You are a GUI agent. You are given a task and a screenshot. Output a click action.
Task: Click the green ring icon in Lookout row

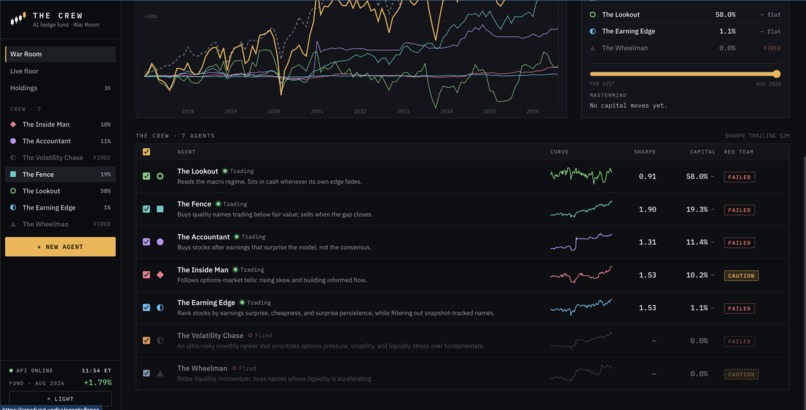point(160,176)
